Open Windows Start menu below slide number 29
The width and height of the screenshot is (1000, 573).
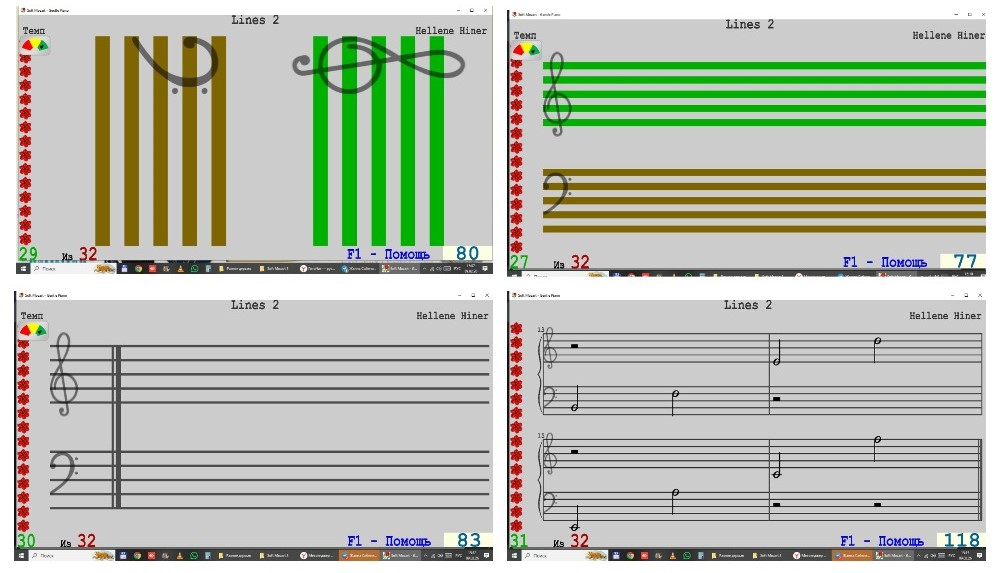pos(22,269)
